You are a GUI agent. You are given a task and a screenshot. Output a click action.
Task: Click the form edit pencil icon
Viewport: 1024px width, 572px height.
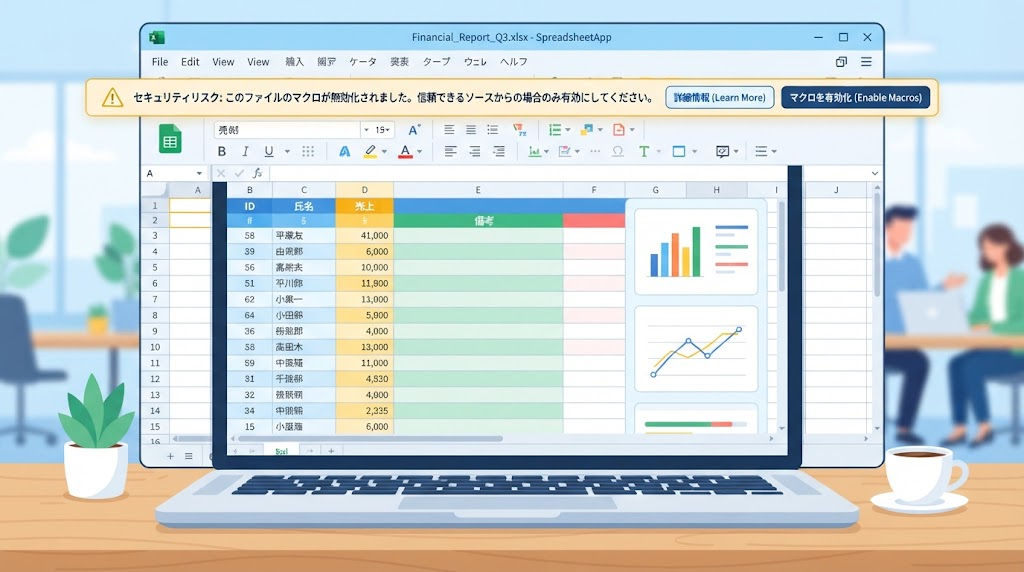click(565, 151)
